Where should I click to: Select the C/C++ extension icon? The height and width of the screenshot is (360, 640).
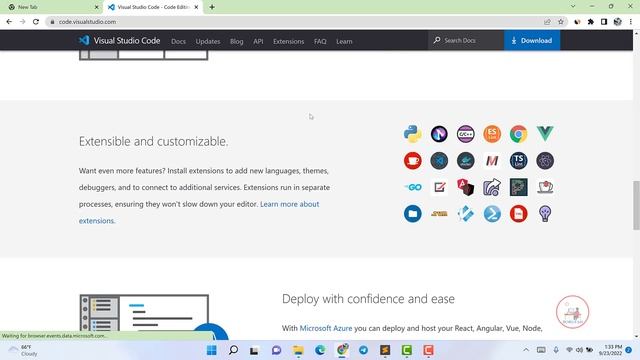coord(465,134)
